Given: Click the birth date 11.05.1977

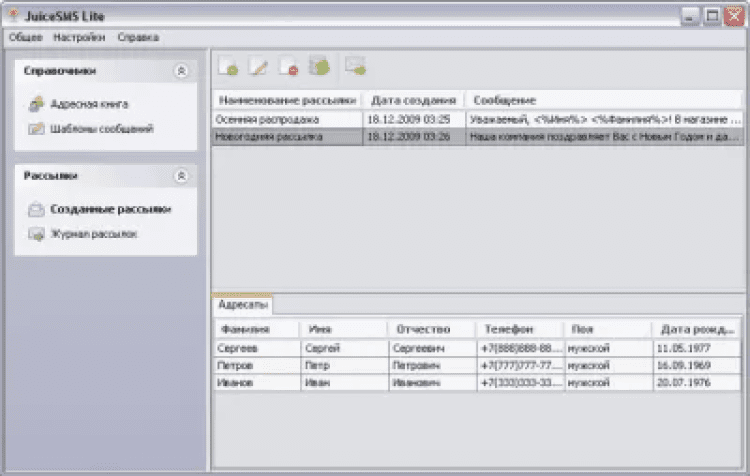Looking at the screenshot, I should (697, 348).
